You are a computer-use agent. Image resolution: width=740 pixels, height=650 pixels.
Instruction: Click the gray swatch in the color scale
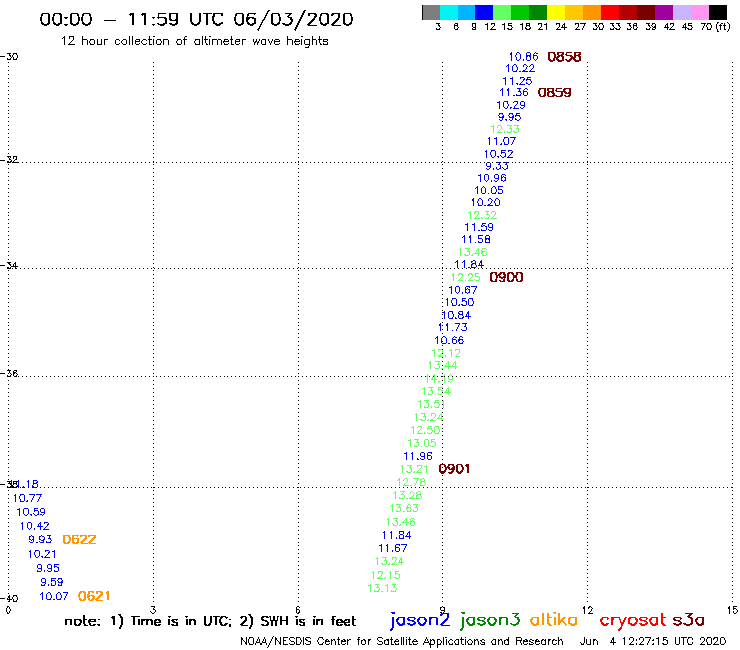[x=431, y=12]
